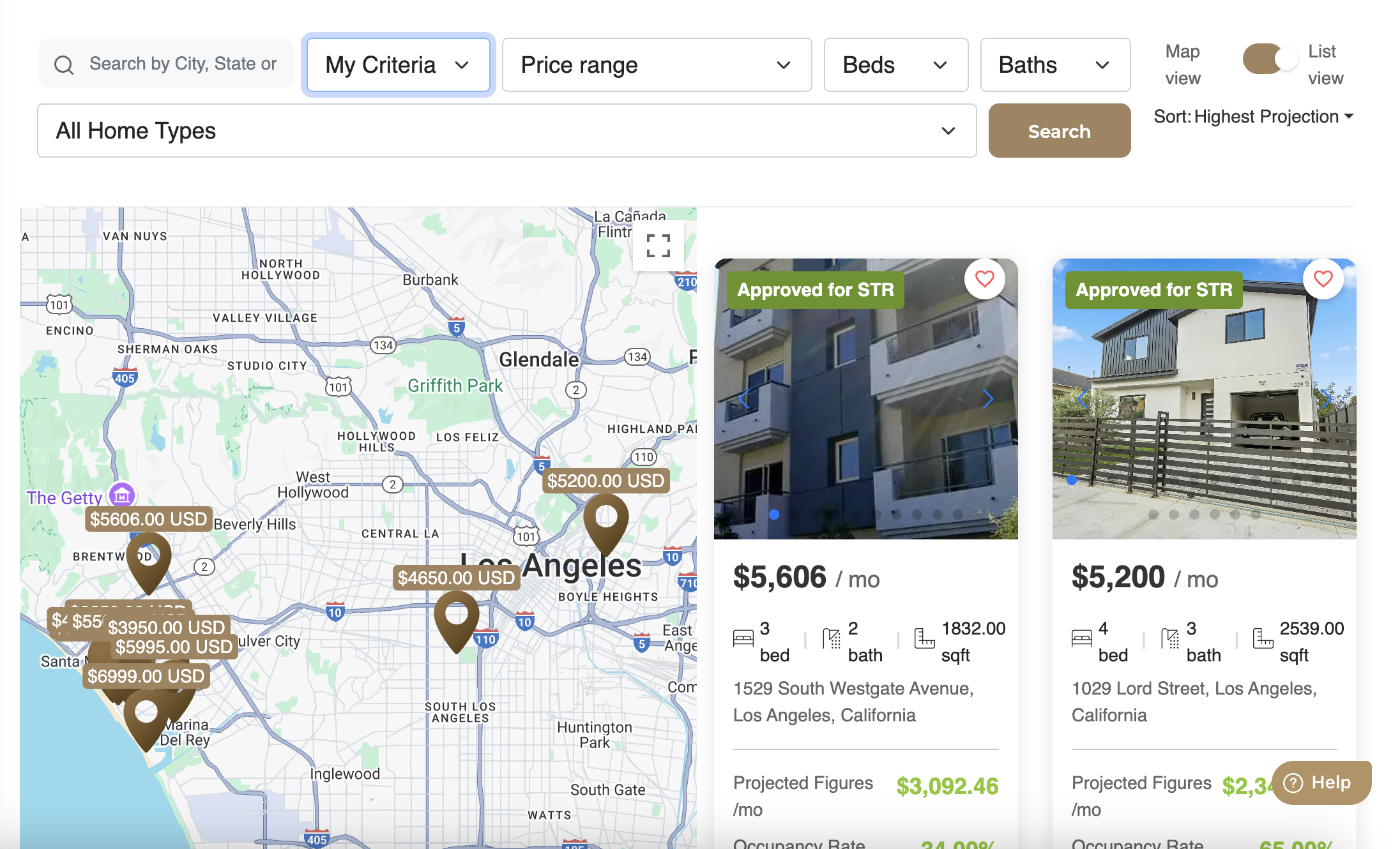Click heart icon on 1029 Lord Street listing
This screenshot has width=1400, height=849.
pyautogui.click(x=1323, y=279)
